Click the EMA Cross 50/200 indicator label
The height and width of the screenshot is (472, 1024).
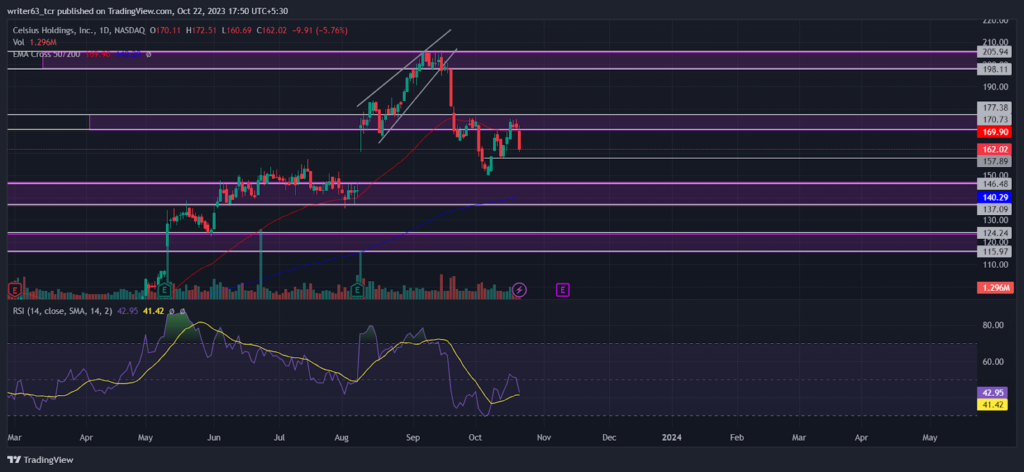pyautogui.click(x=46, y=54)
